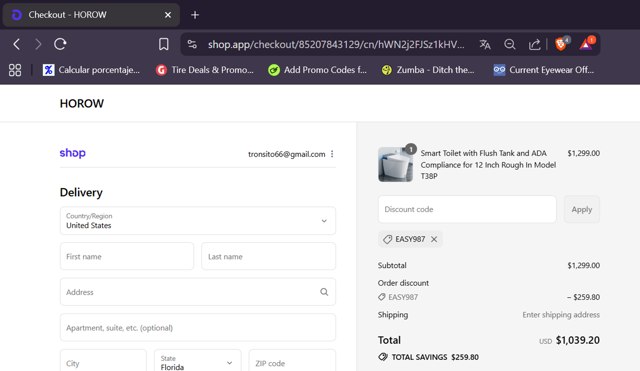Image resolution: width=640 pixels, height=371 pixels.
Task: Click the quantity badge on product image
Action: pos(411,149)
